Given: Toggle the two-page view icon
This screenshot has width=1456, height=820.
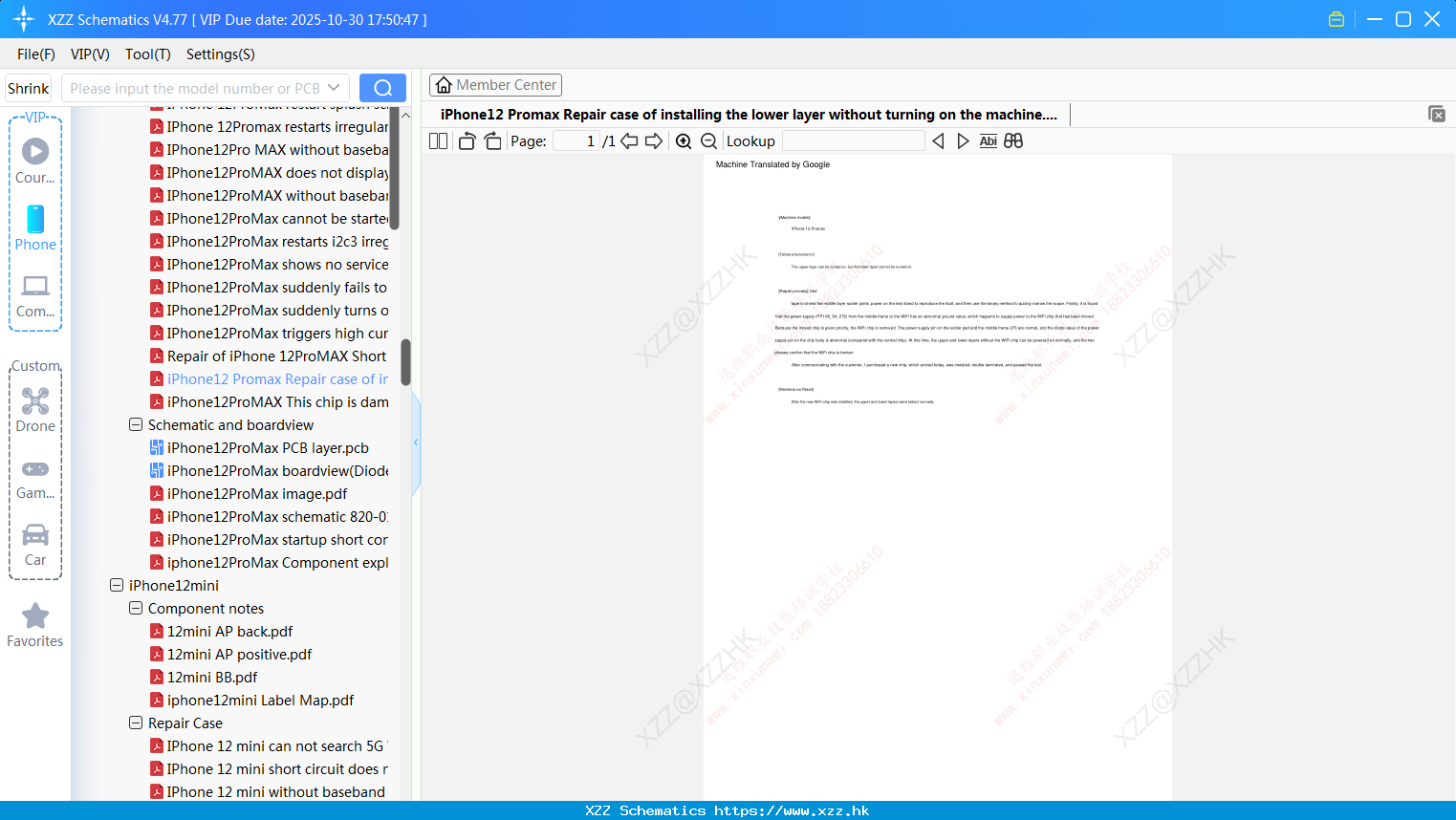Looking at the screenshot, I should click(x=439, y=140).
